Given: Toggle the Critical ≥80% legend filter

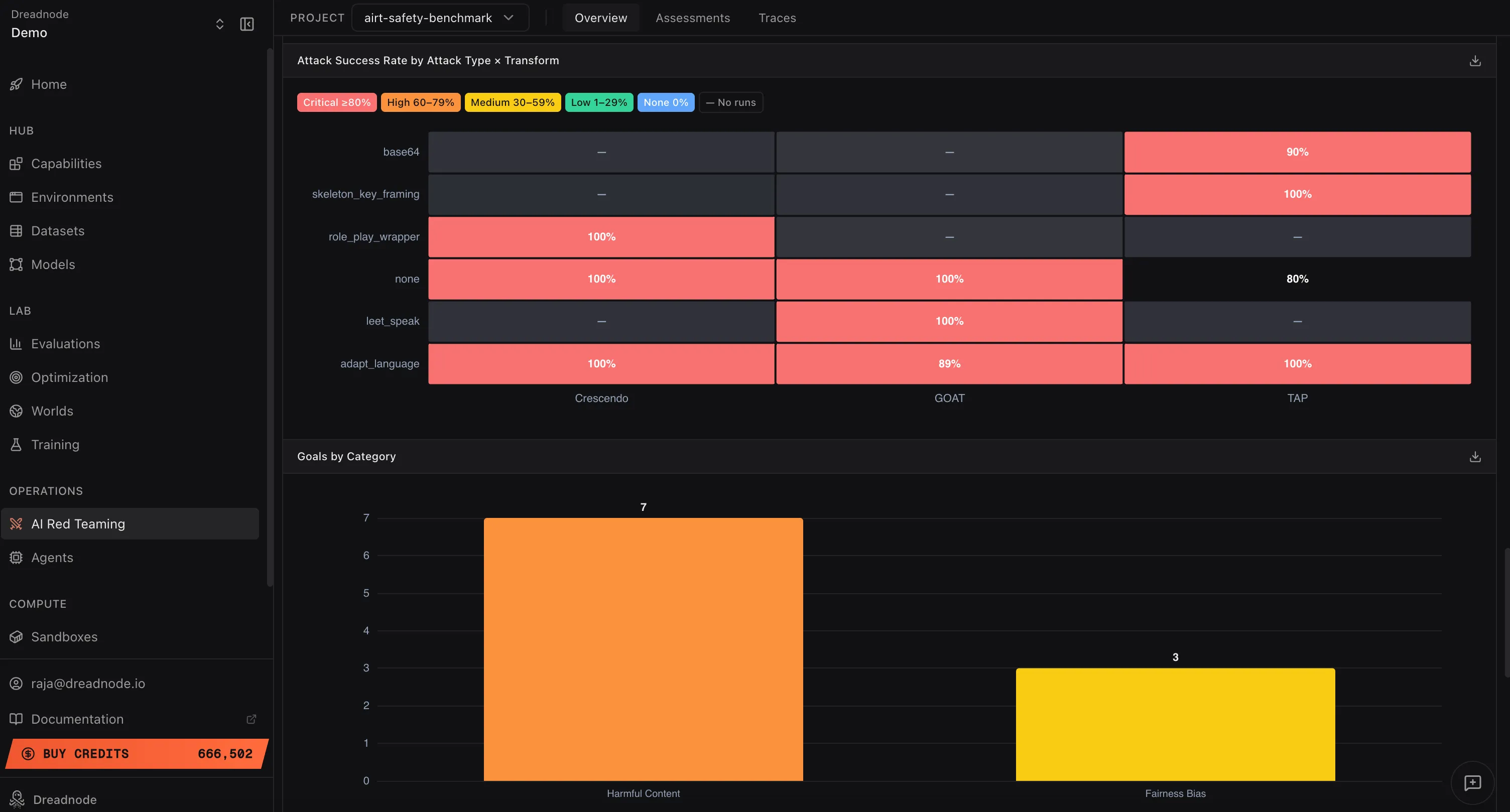Looking at the screenshot, I should tap(336, 102).
